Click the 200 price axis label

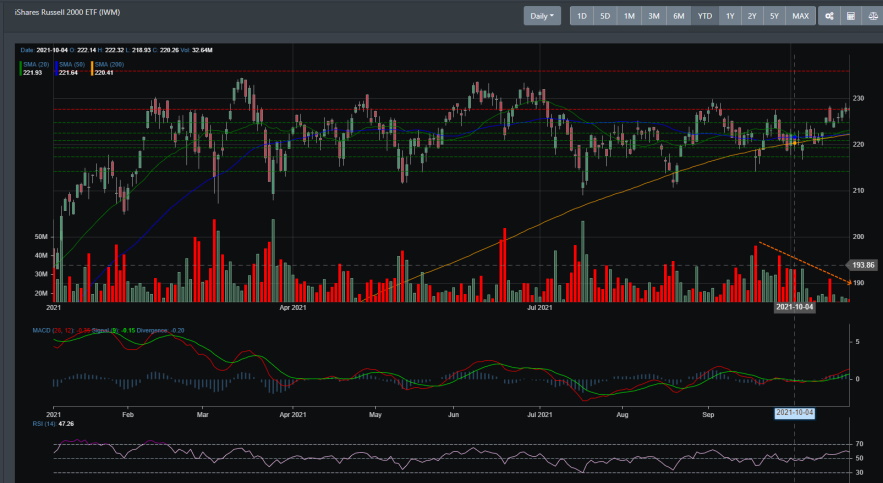[x=858, y=237]
